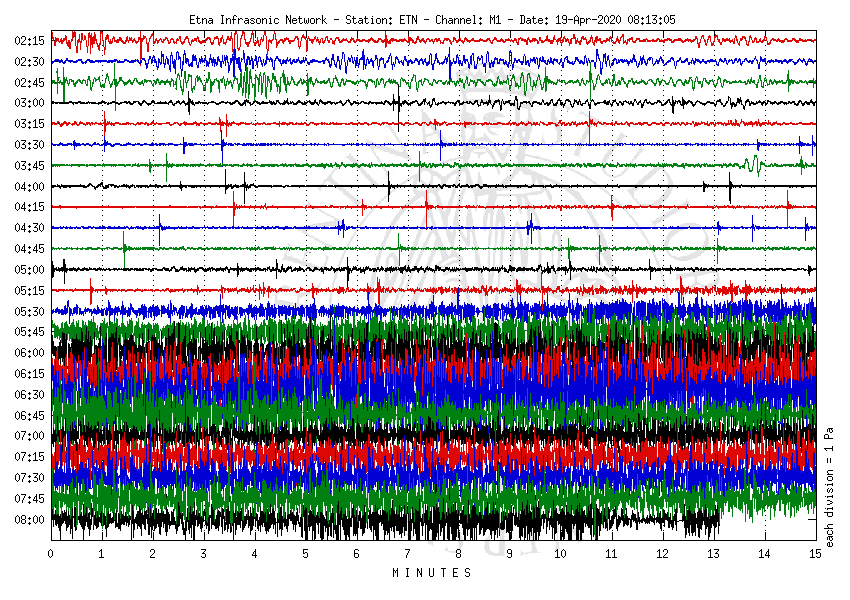This screenshot has height=600, width=850.
Task: Click the 02:30 time label
Action: coord(29,61)
